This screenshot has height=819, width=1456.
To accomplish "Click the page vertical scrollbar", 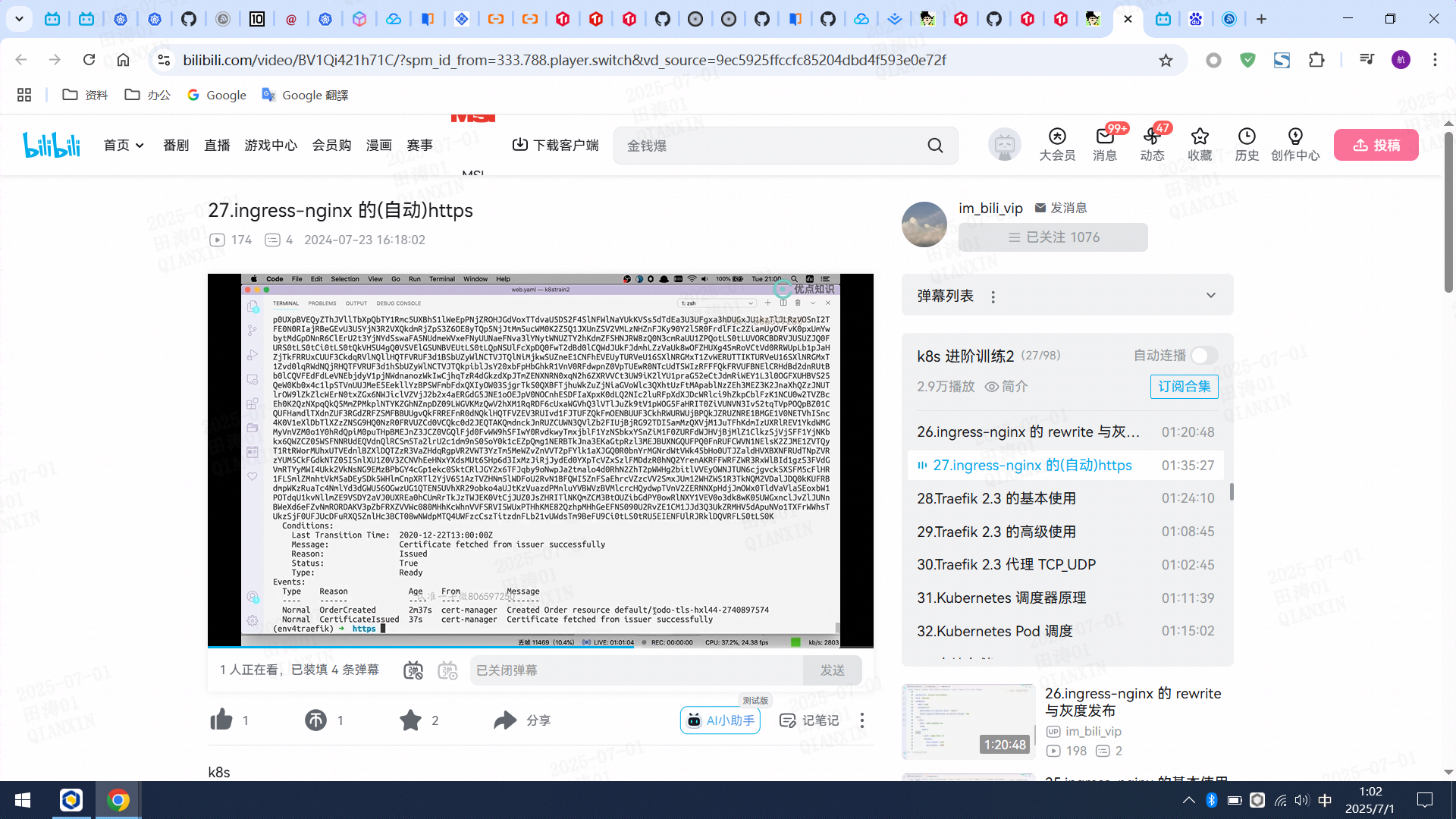I will (1448, 212).
